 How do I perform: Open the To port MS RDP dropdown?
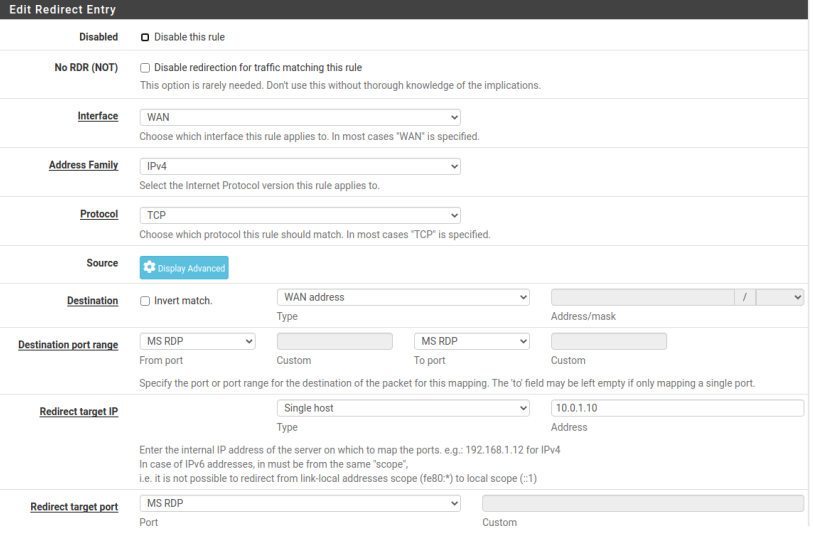(471, 342)
